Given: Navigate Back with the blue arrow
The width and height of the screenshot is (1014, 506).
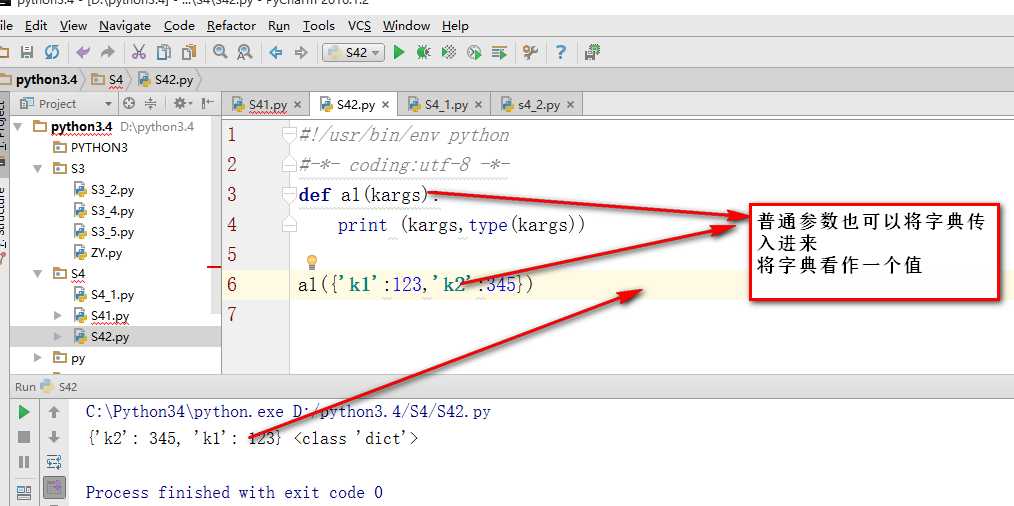Looking at the screenshot, I should [276, 52].
